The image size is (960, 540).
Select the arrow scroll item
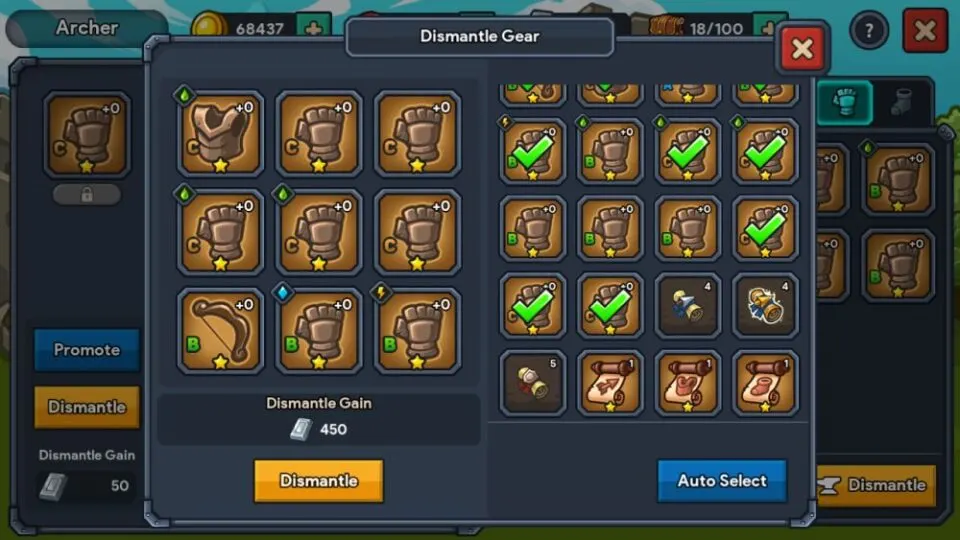pos(610,383)
